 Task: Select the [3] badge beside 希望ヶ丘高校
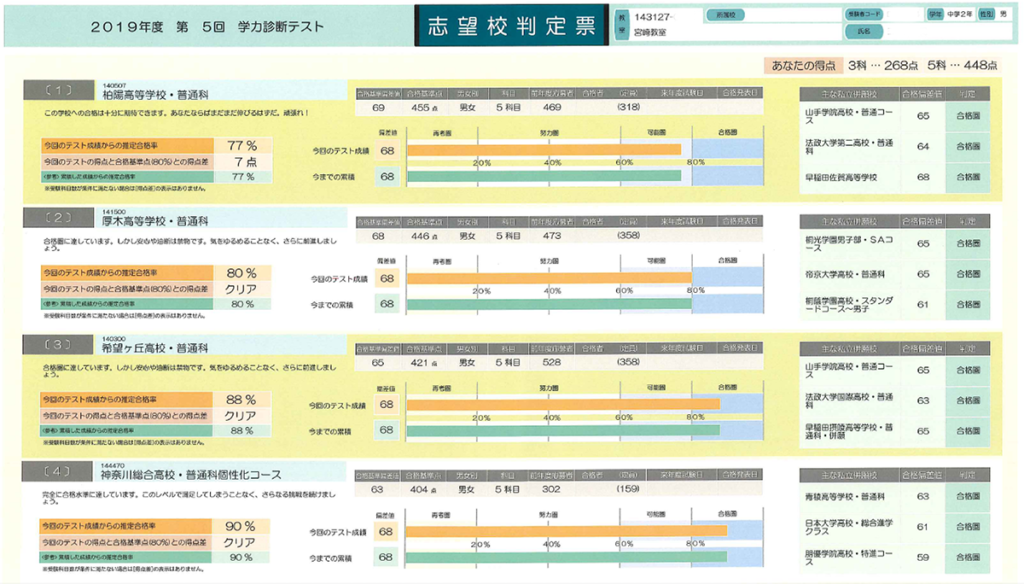(58, 347)
